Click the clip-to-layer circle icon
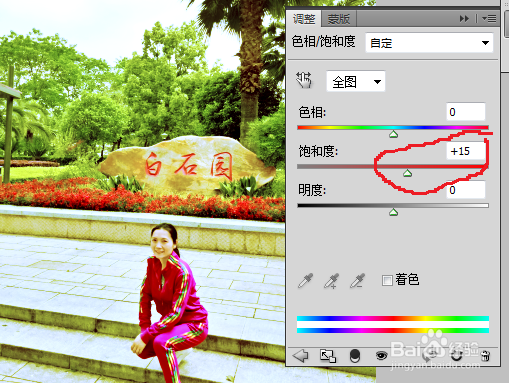 pos(355,356)
